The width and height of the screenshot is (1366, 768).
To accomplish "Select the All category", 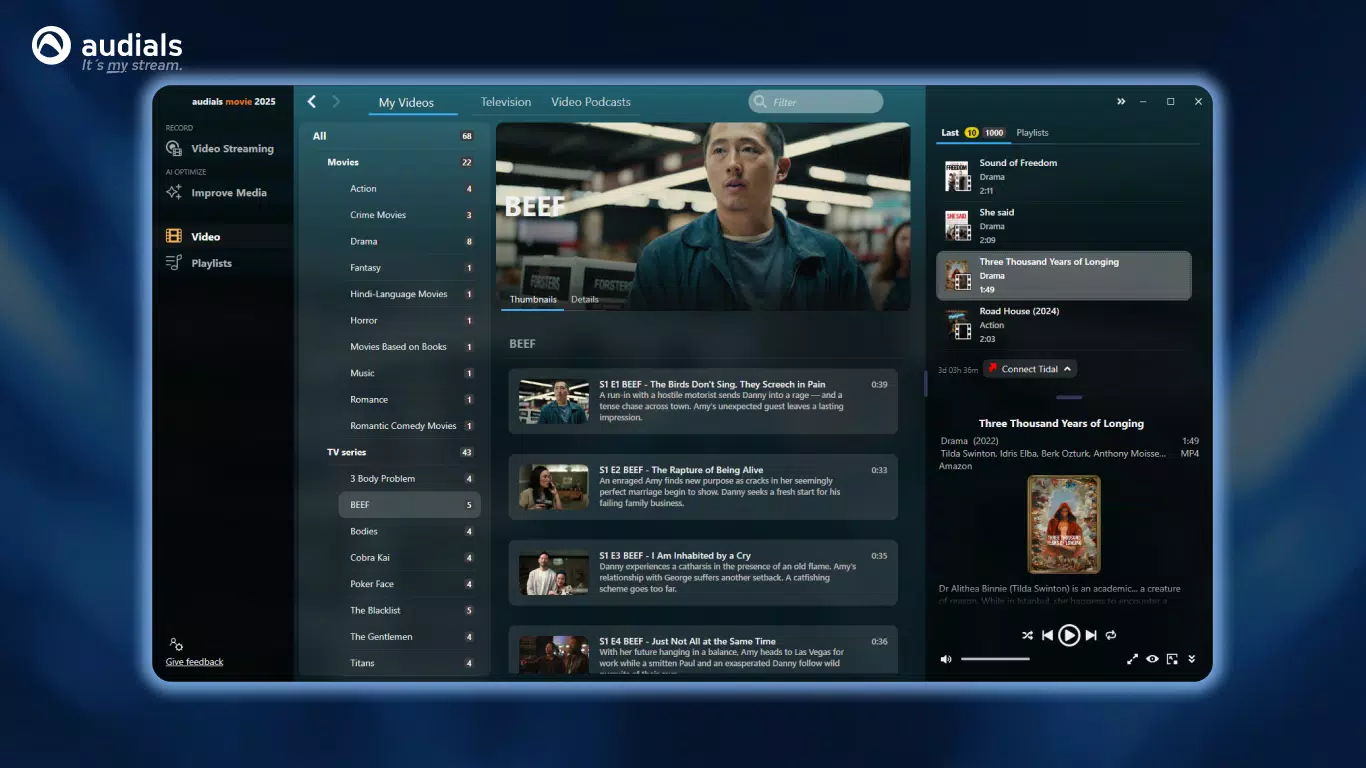I will point(393,136).
